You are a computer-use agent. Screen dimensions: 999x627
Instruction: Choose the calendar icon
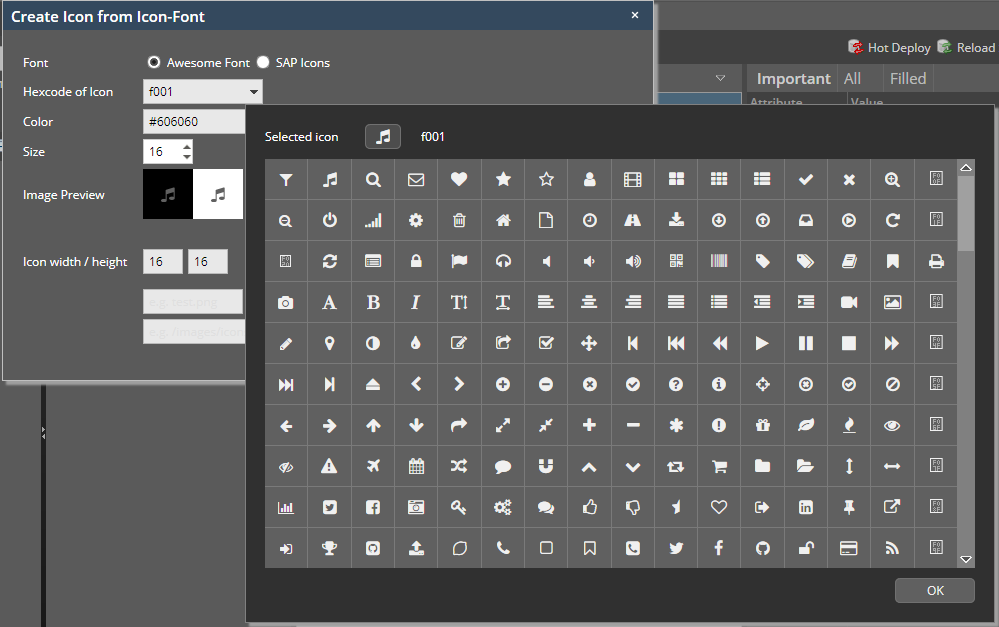point(416,466)
